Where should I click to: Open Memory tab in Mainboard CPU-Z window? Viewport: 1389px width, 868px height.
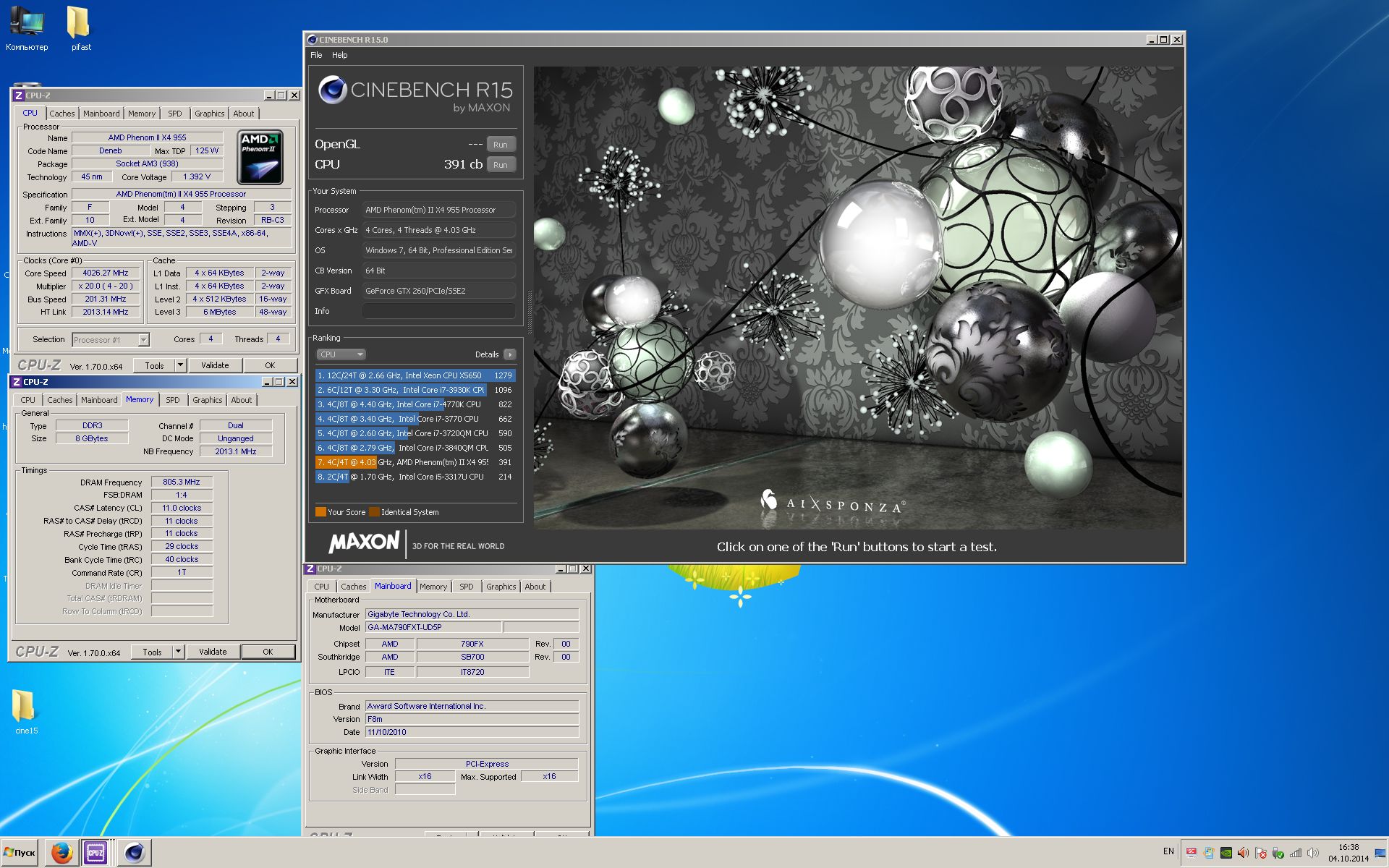(433, 587)
